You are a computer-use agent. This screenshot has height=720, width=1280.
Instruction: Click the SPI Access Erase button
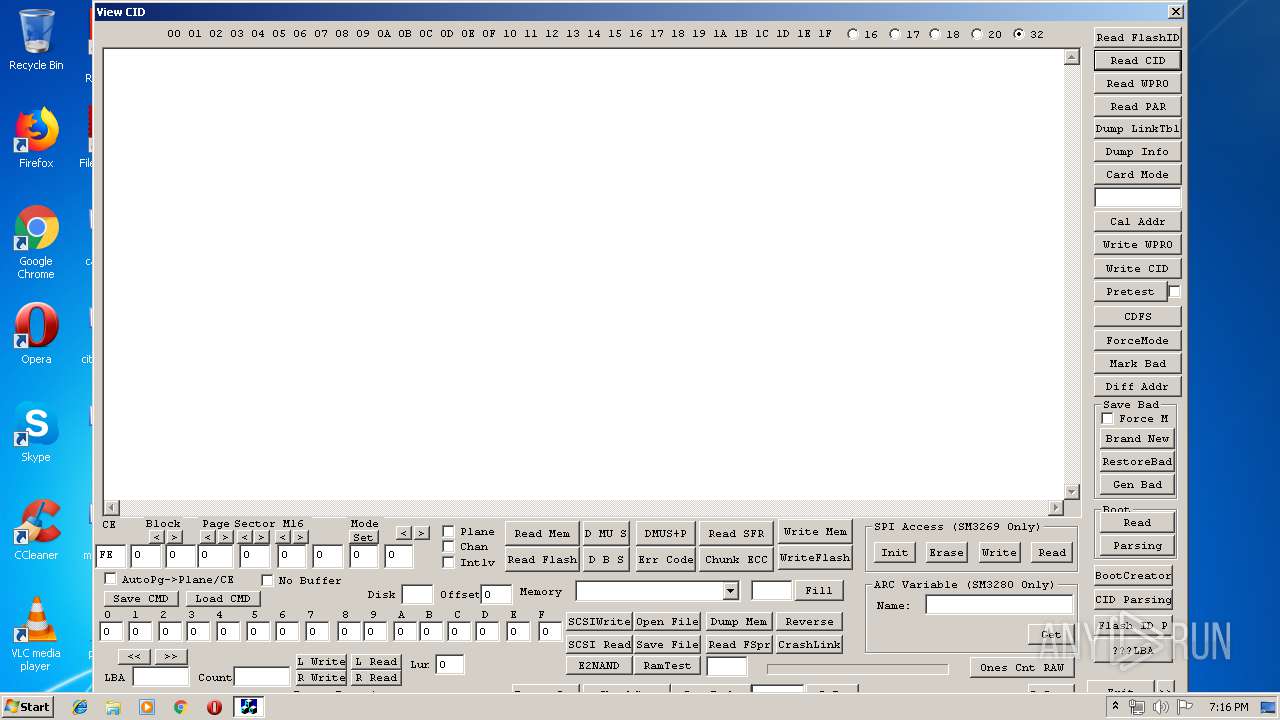pyautogui.click(x=946, y=553)
